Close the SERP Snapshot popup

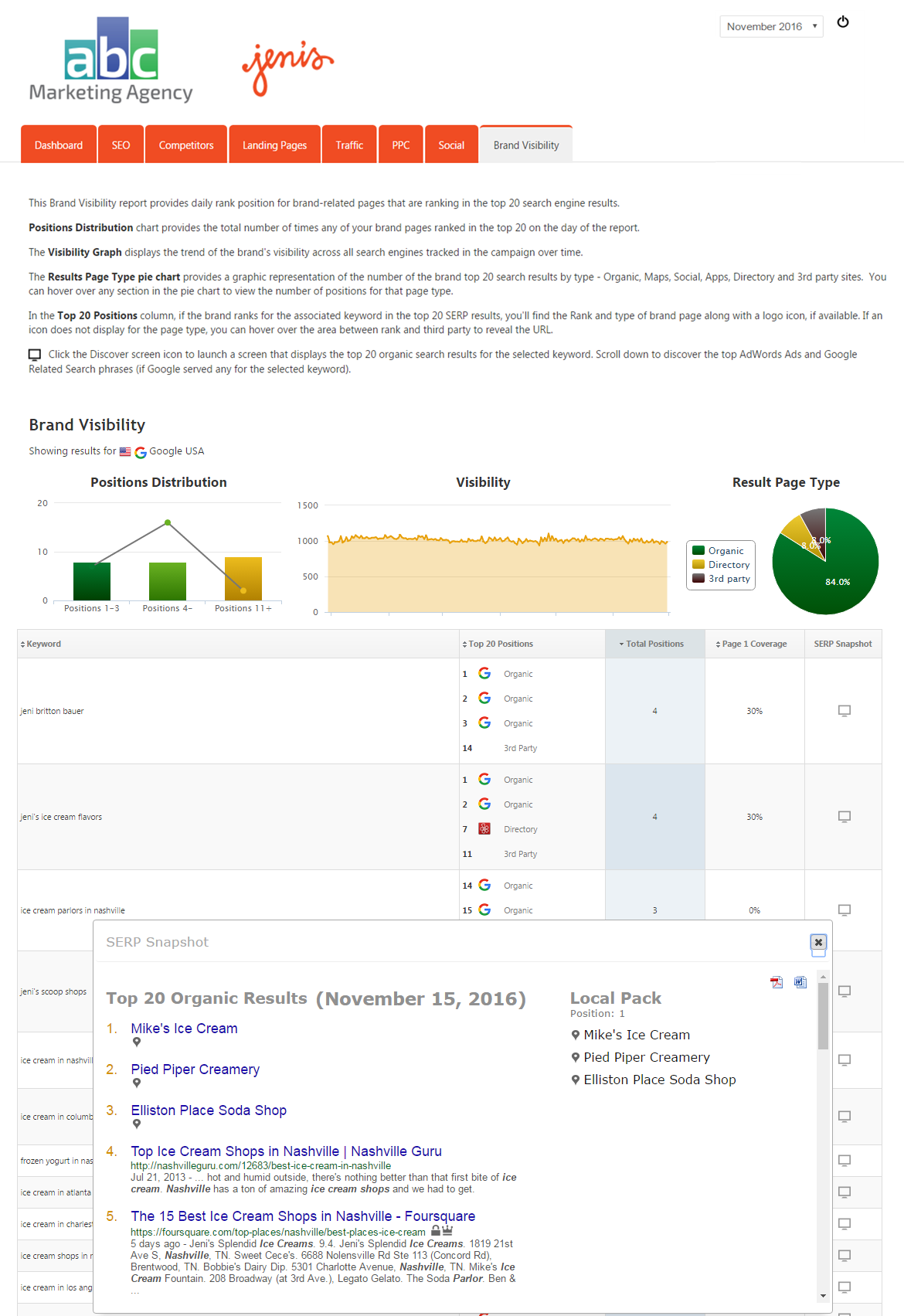point(818,942)
